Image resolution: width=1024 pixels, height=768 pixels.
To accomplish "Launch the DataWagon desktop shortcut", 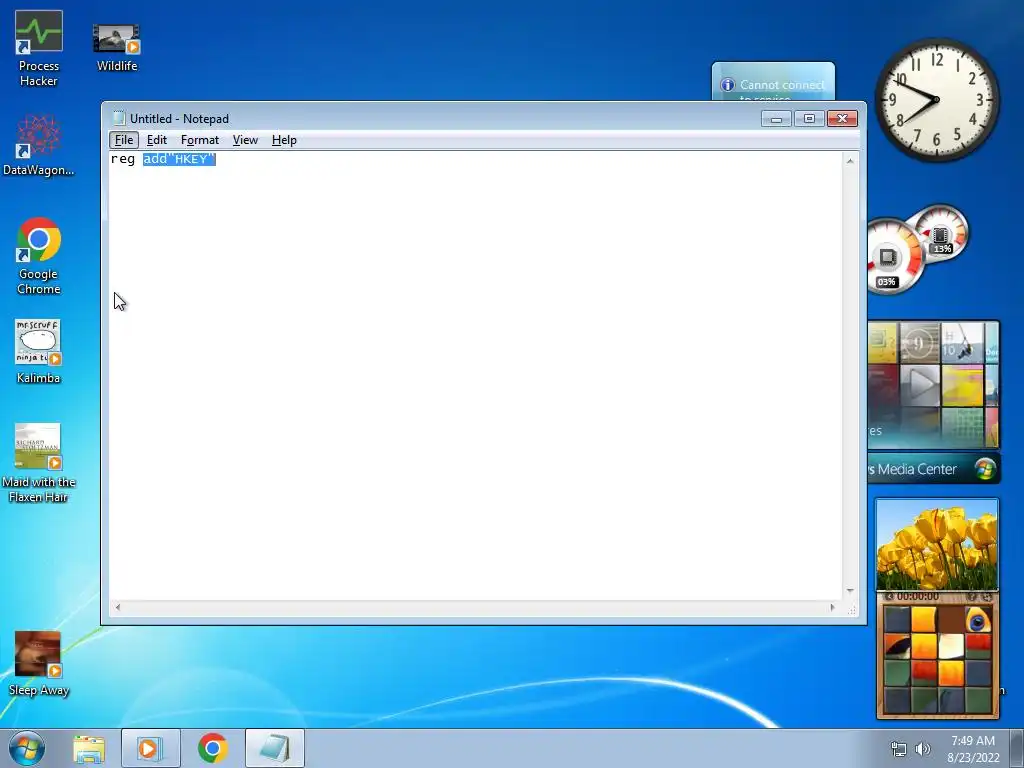I will pos(39,146).
